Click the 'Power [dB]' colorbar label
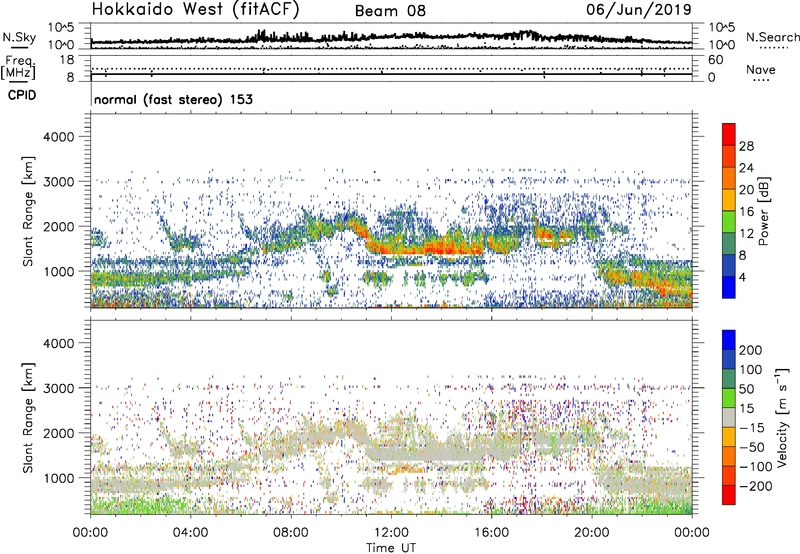Image resolution: width=800 pixels, height=554 pixels. (x=763, y=211)
